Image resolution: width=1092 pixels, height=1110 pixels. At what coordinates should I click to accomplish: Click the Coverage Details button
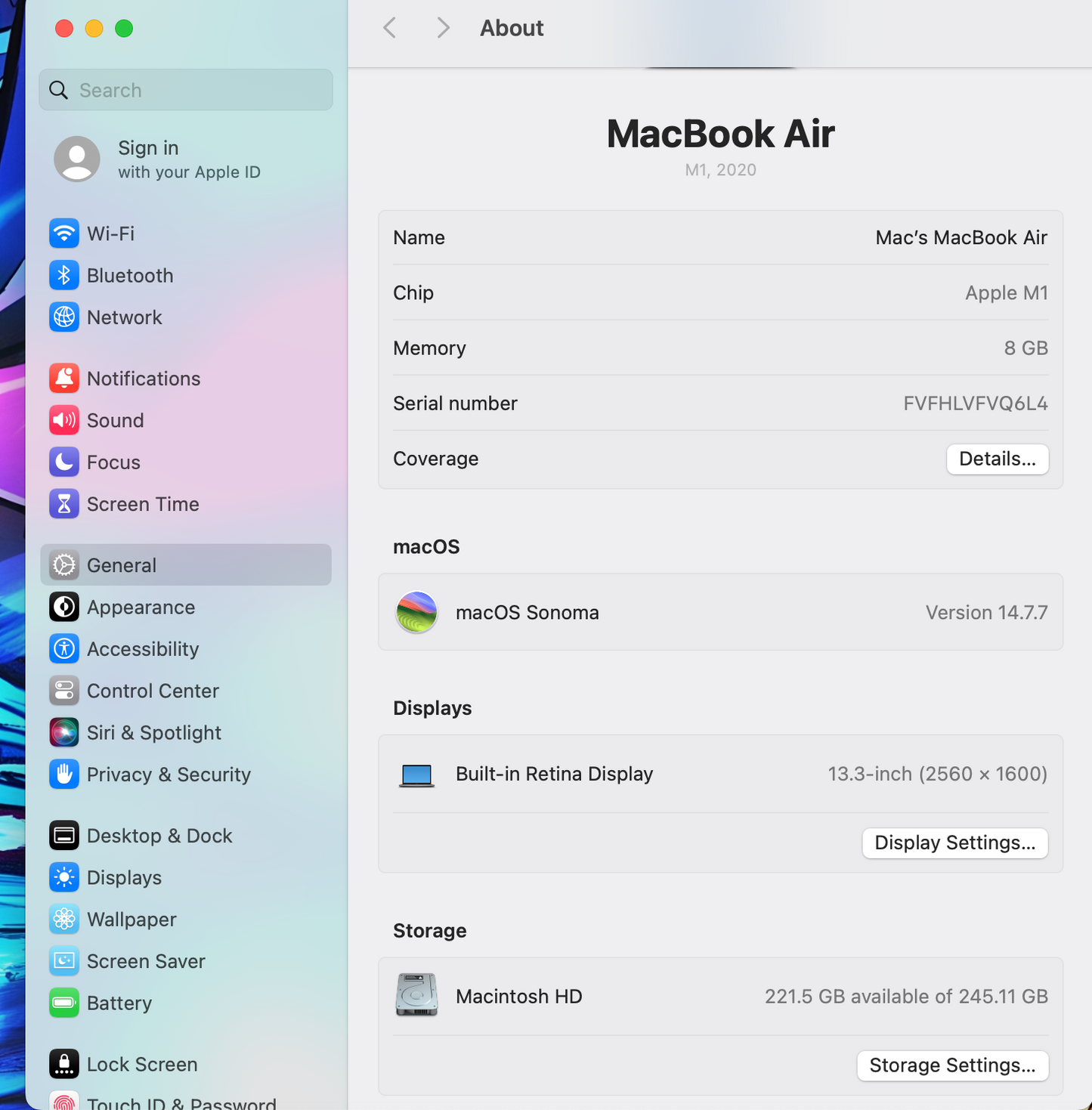(997, 459)
